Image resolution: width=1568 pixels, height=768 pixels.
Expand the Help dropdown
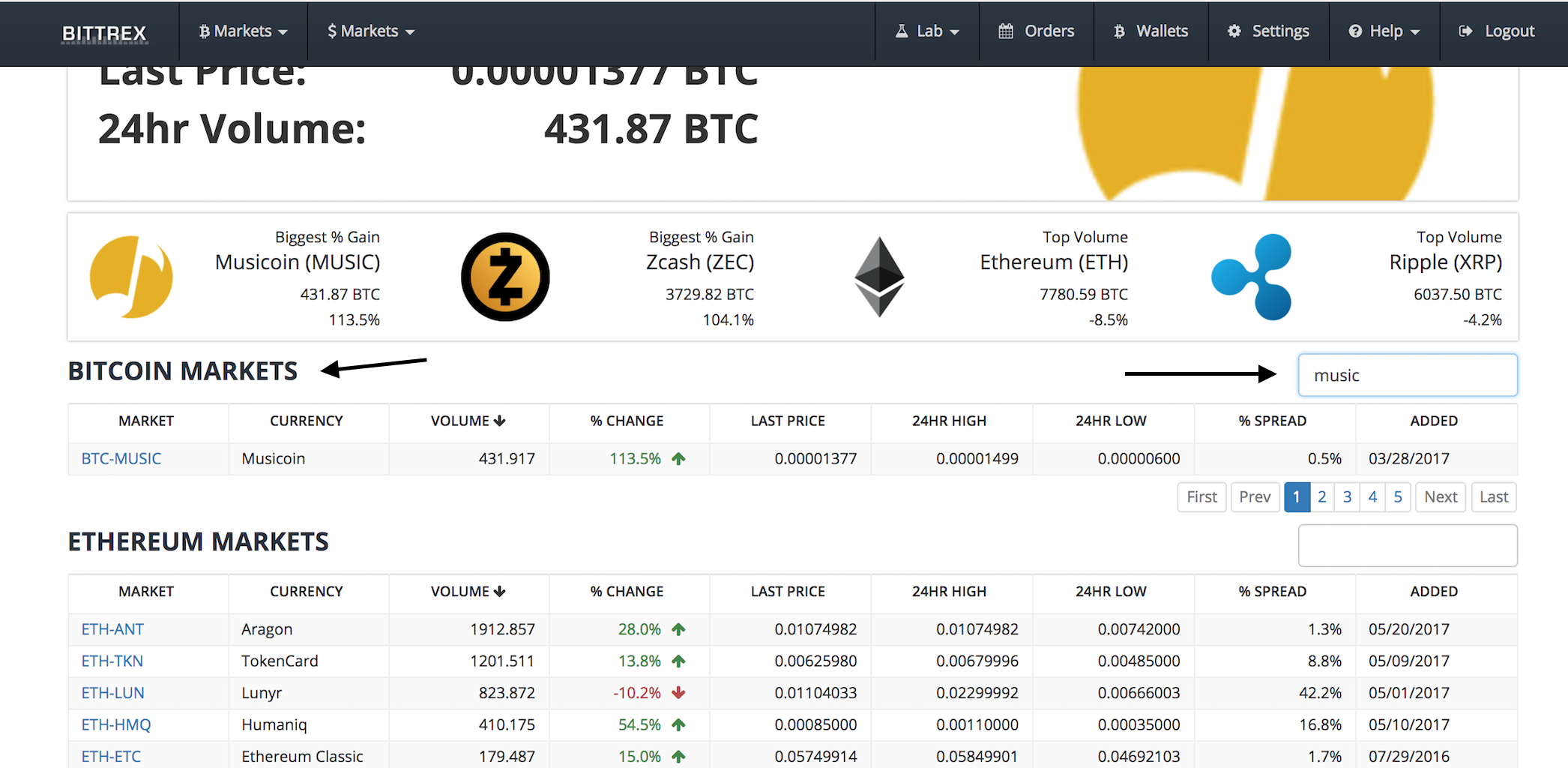pos(1384,31)
